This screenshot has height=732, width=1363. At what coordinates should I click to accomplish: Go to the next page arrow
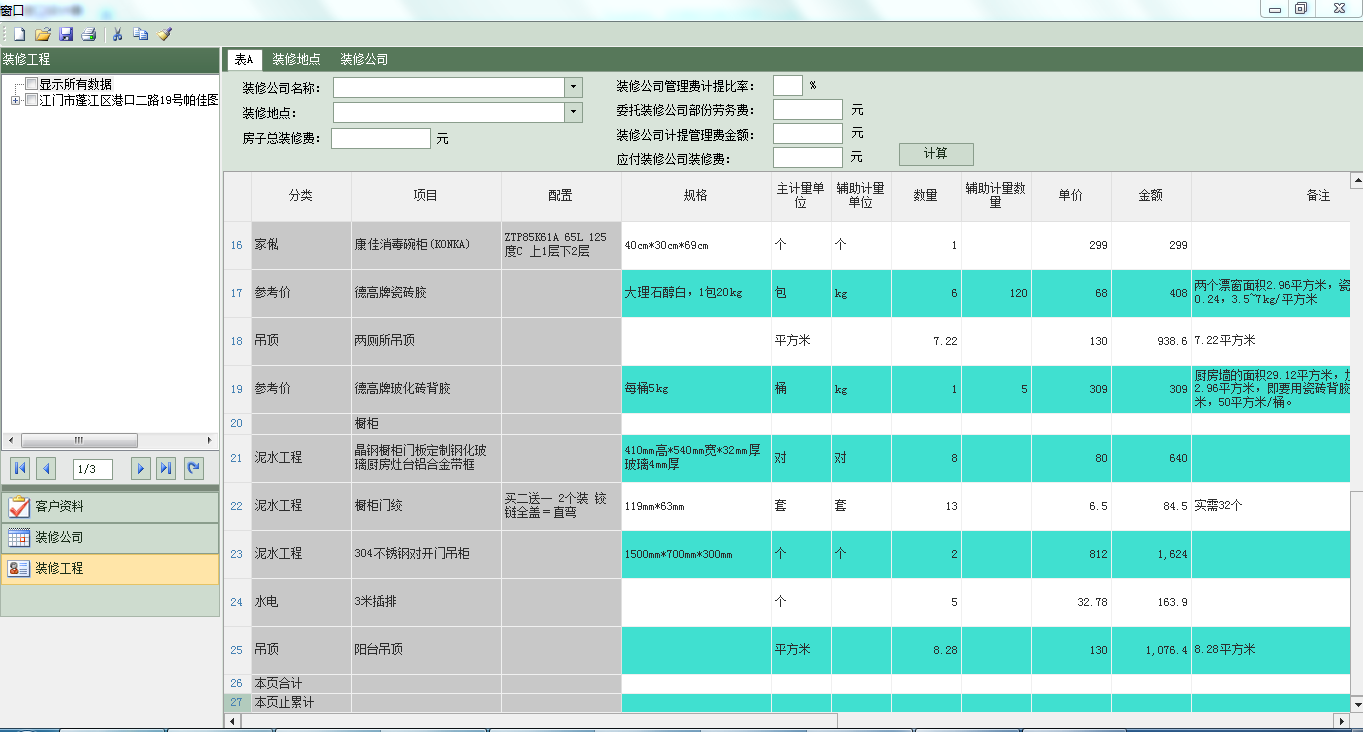141,468
